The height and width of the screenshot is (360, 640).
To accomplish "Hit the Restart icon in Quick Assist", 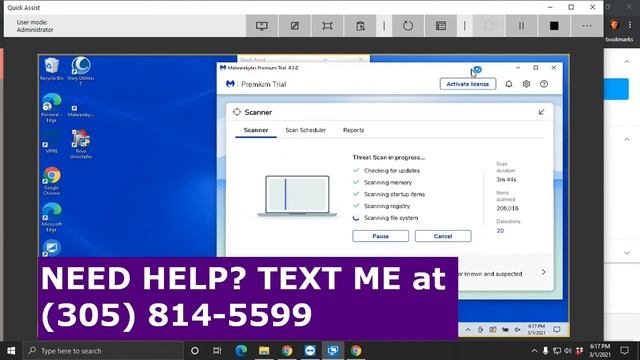I will coord(408,26).
